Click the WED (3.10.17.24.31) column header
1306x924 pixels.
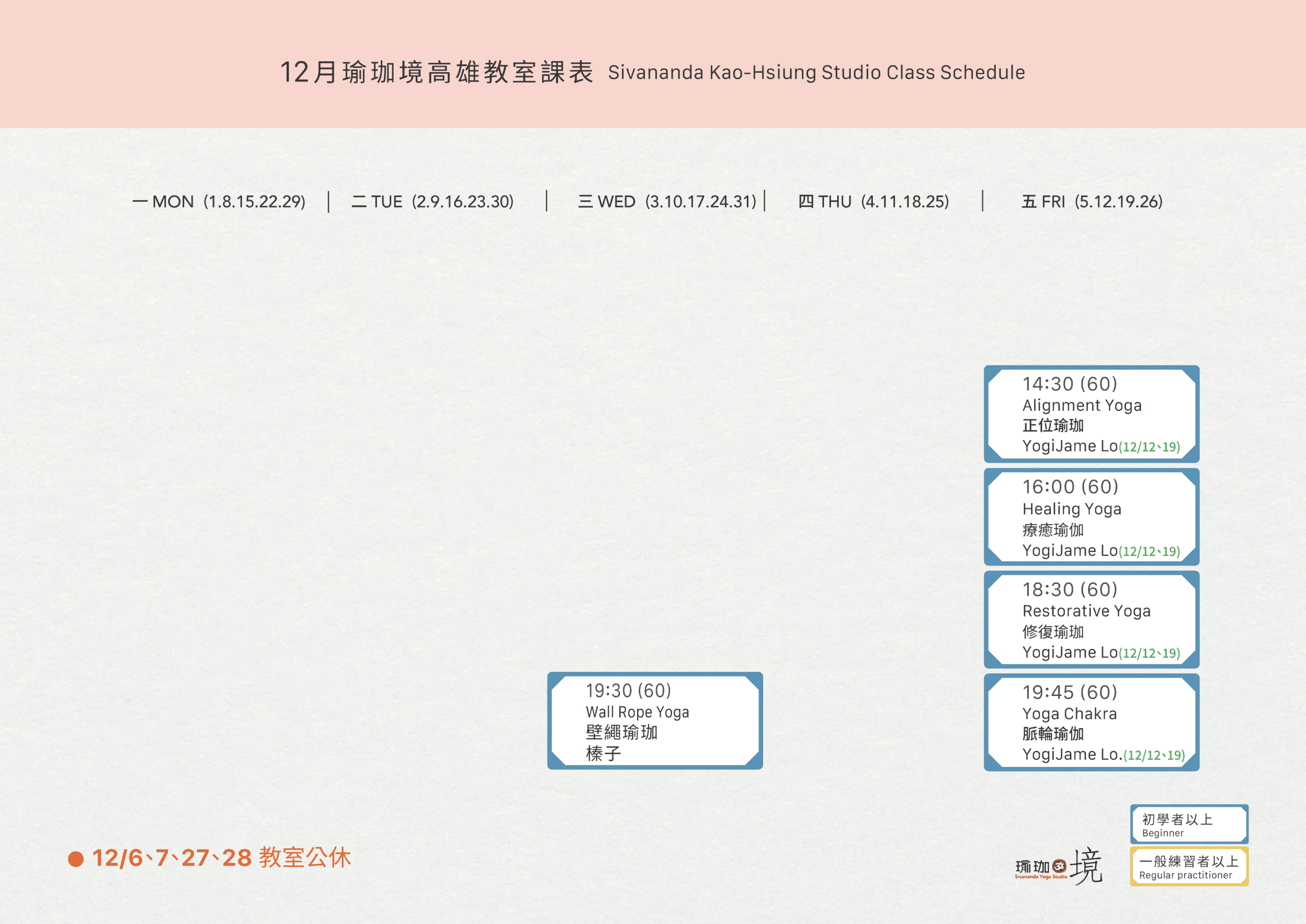[667, 202]
